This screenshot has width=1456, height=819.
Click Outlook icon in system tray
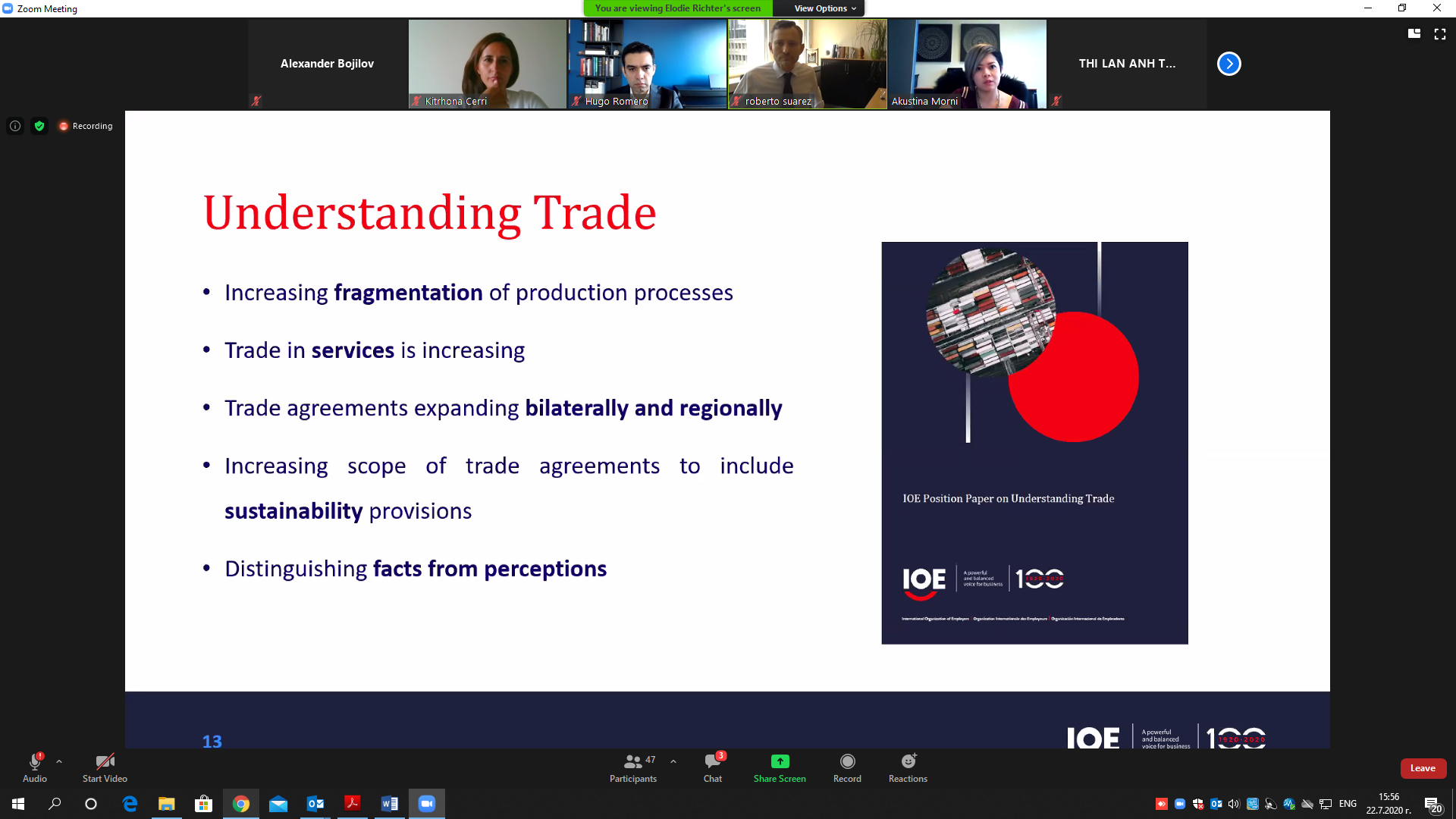[1216, 804]
